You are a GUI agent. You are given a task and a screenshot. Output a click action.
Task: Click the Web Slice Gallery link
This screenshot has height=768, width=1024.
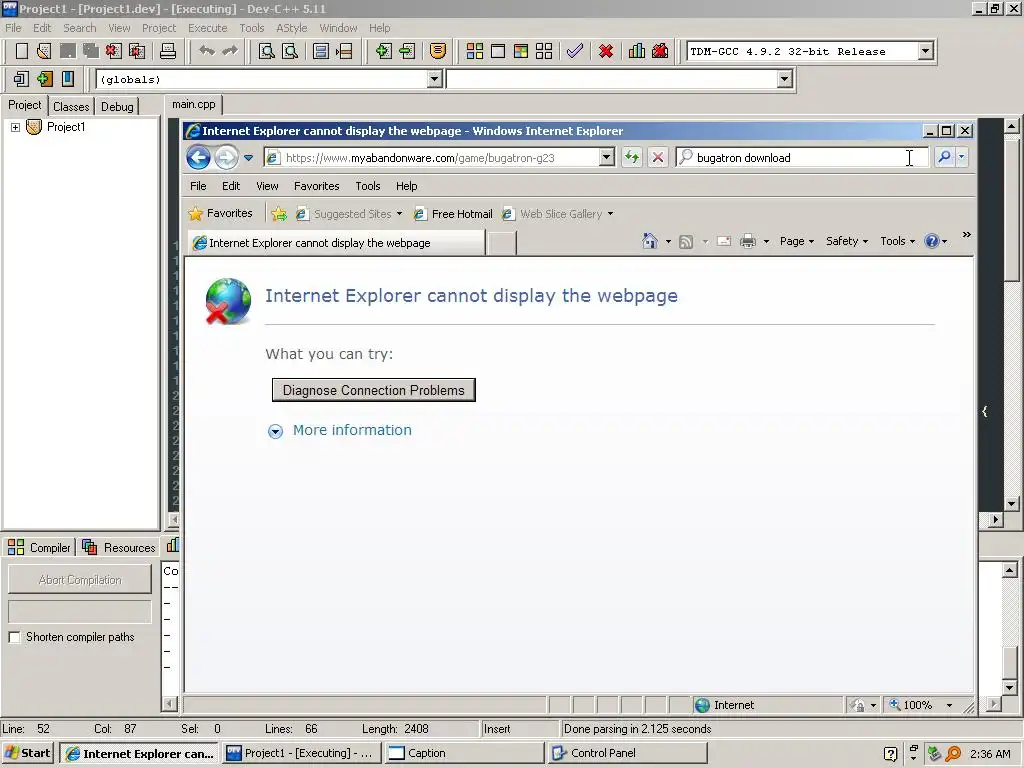click(x=558, y=214)
